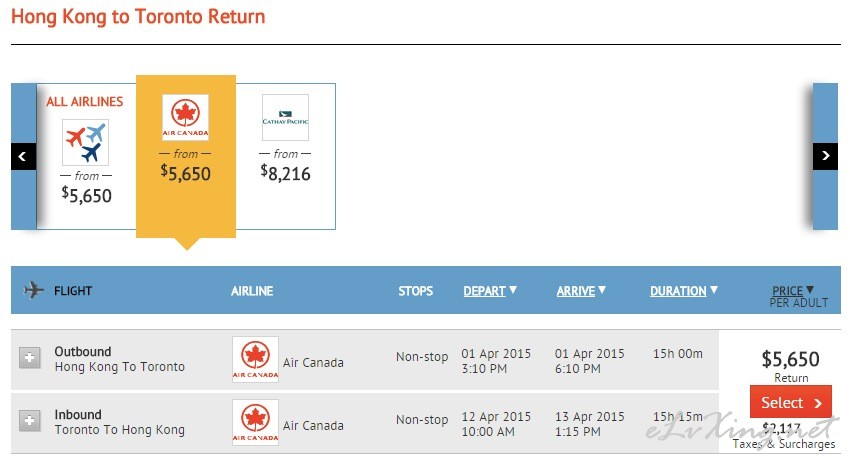Image resolution: width=850 pixels, height=463 pixels.
Task: Choose the Air Canada logo tile
Action: click(x=185, y=118)
